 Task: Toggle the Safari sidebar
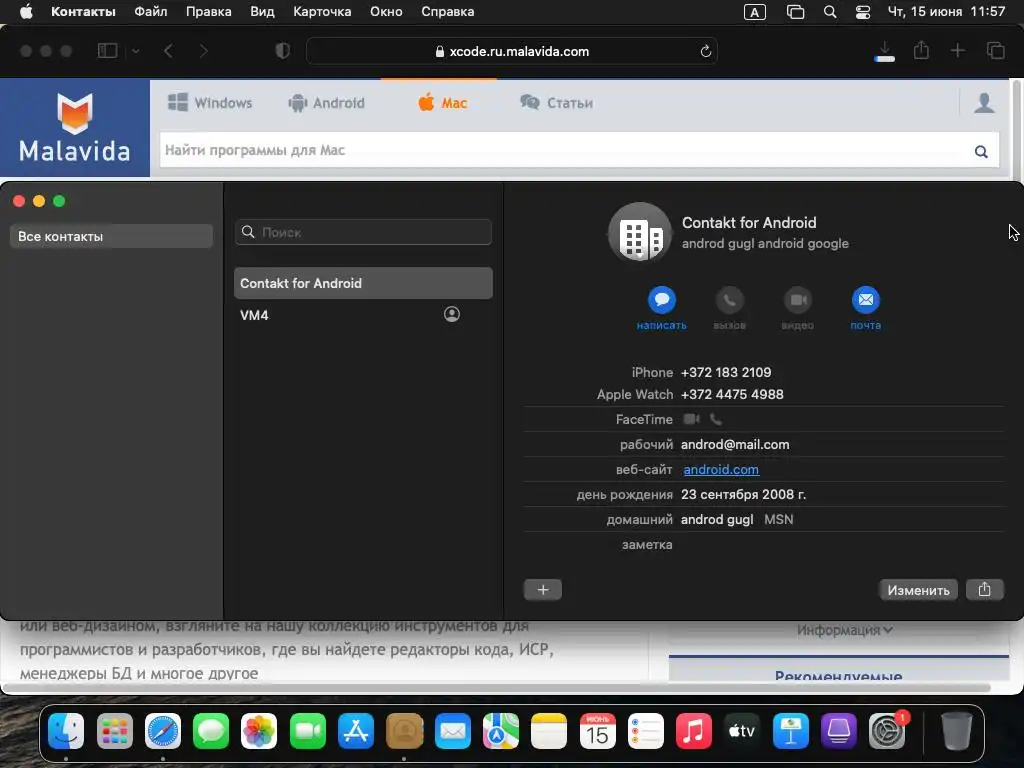click(x=107, y=51)
